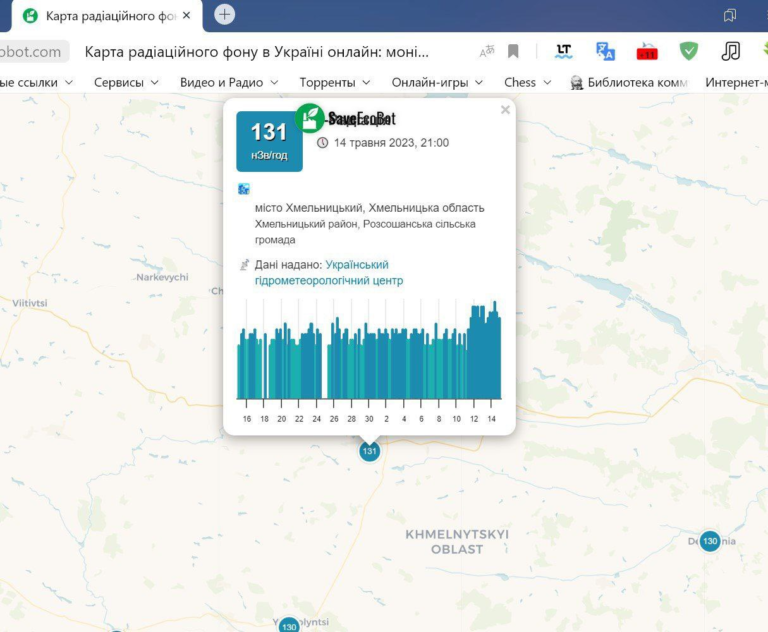Click the 131 map marker below the popup
768x632 pixels.
[370, 451]
